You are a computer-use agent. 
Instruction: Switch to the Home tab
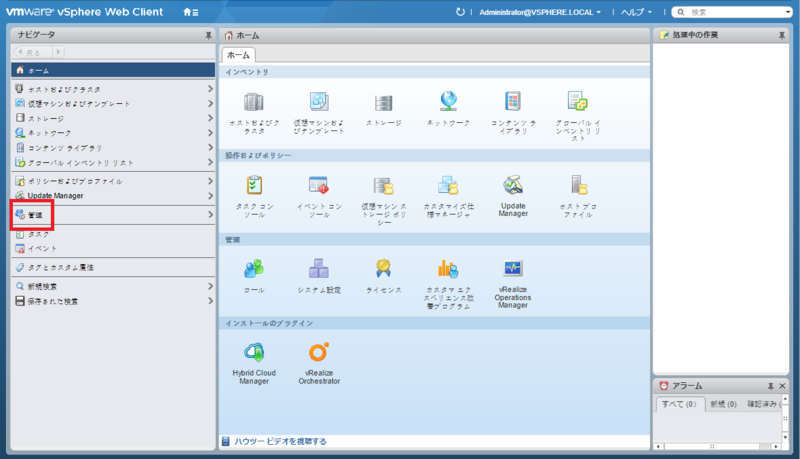tap(238, 55)
